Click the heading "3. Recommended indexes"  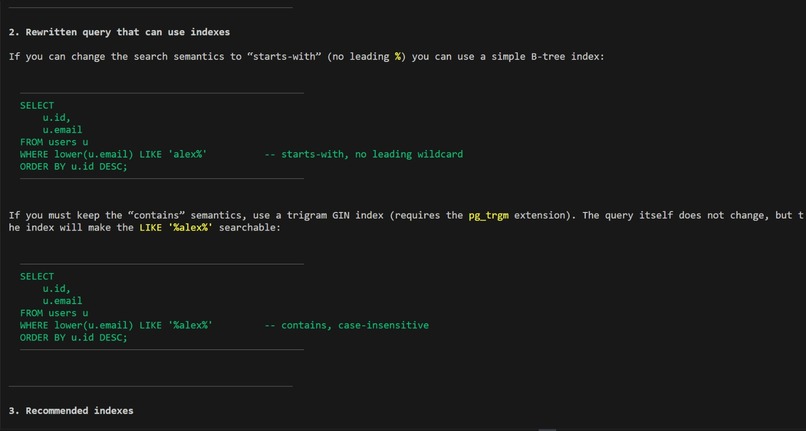pyautogui.click(x=71, y=410)
